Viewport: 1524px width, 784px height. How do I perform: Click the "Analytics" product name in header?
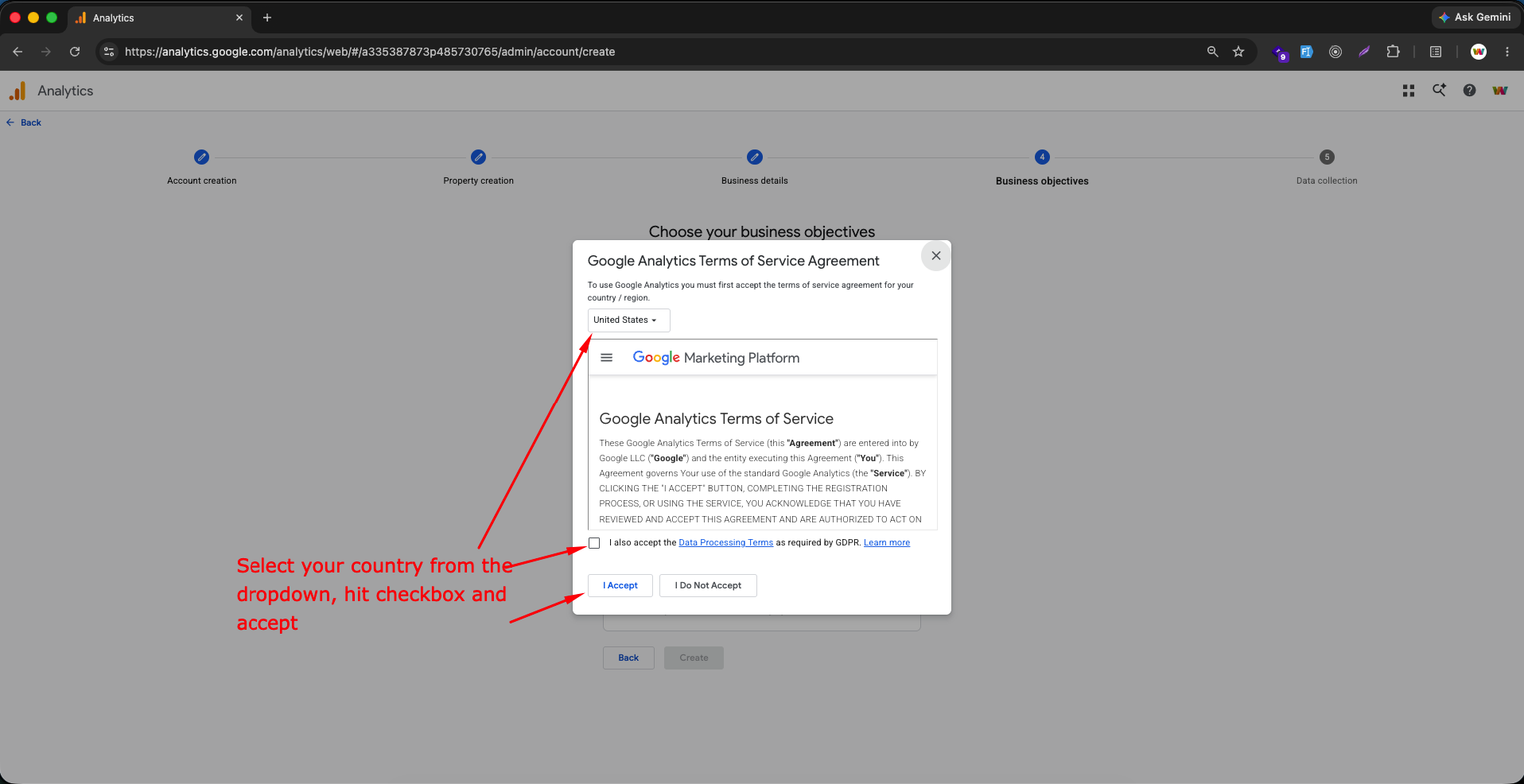point(65,91)
